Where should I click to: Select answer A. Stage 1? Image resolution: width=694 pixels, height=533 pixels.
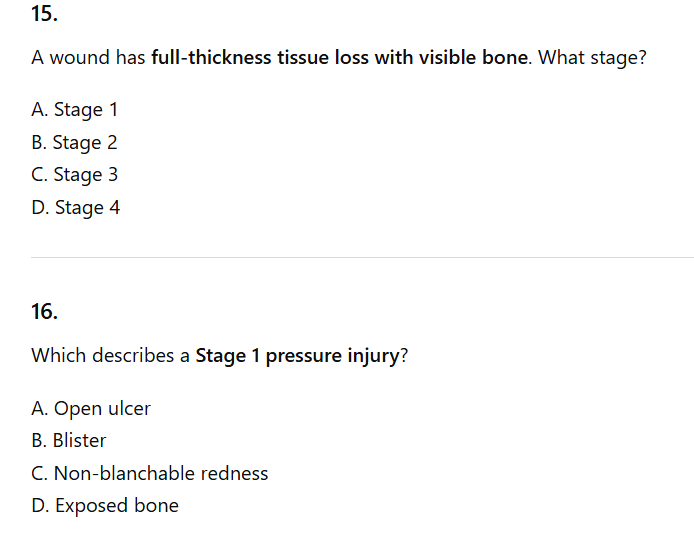pyautogui.click(x=75, y=109)
